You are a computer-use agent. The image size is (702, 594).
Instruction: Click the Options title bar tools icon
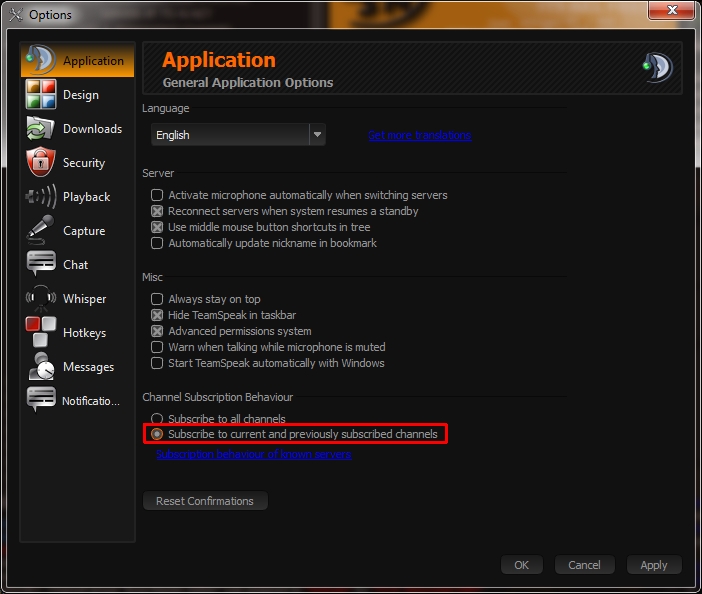(x=16, y=14)
